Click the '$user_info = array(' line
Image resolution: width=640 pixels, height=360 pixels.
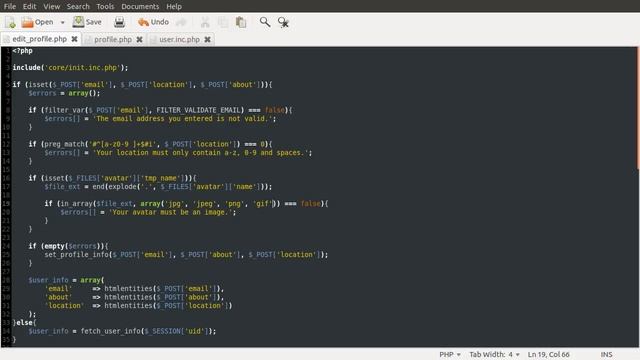pyautogui.click(x=66, y=280)
